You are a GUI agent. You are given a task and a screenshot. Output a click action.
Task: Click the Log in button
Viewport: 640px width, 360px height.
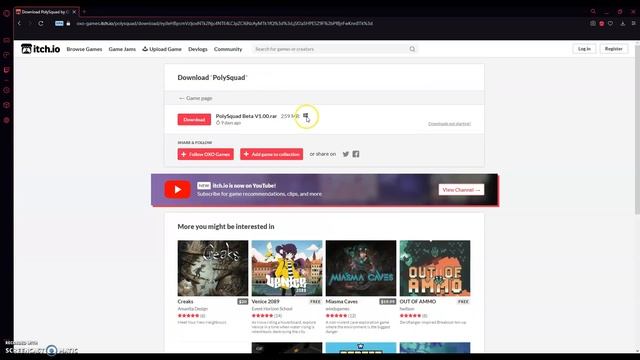584,49
